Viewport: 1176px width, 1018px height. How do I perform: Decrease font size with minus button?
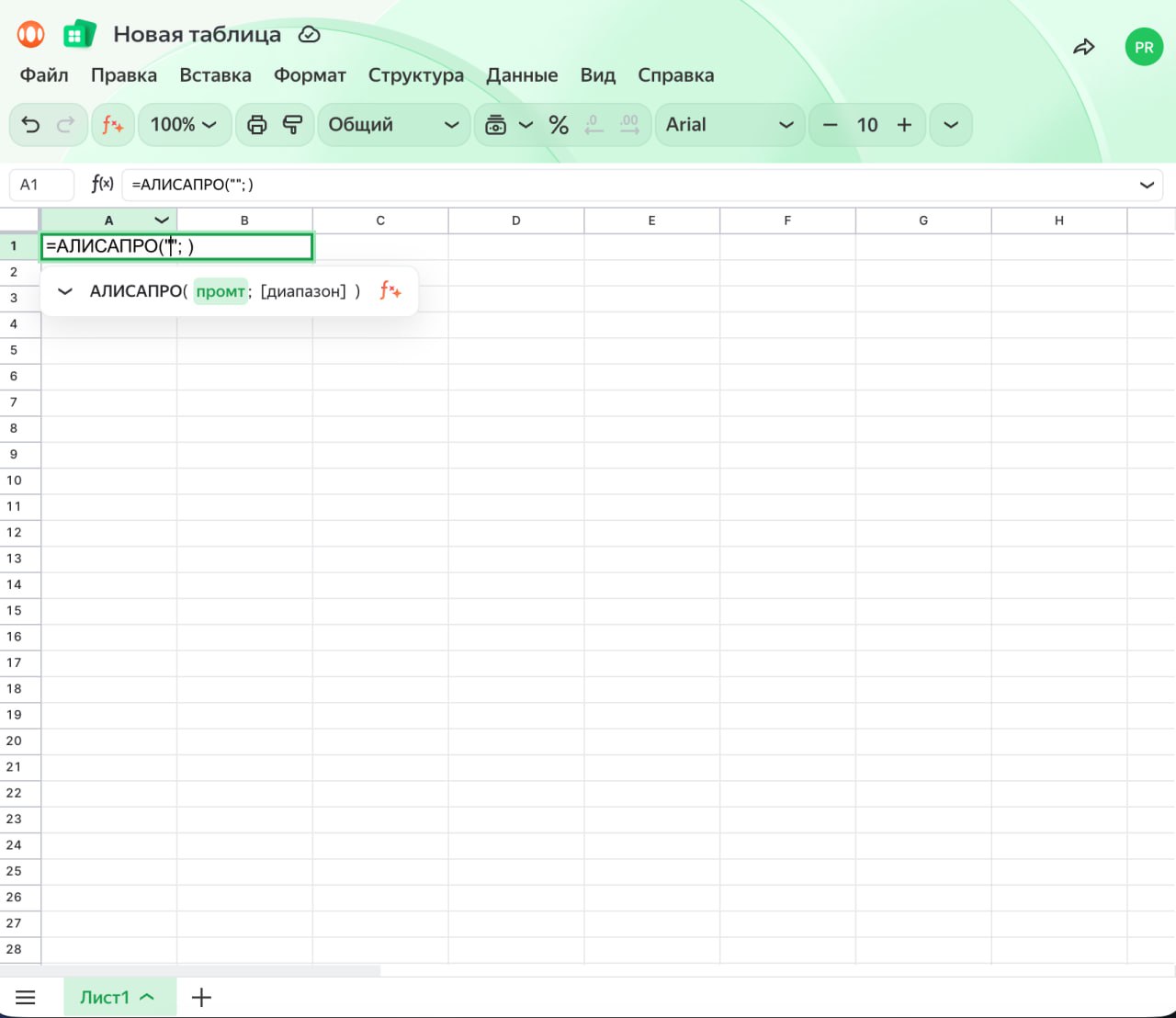tap(830, 125)
